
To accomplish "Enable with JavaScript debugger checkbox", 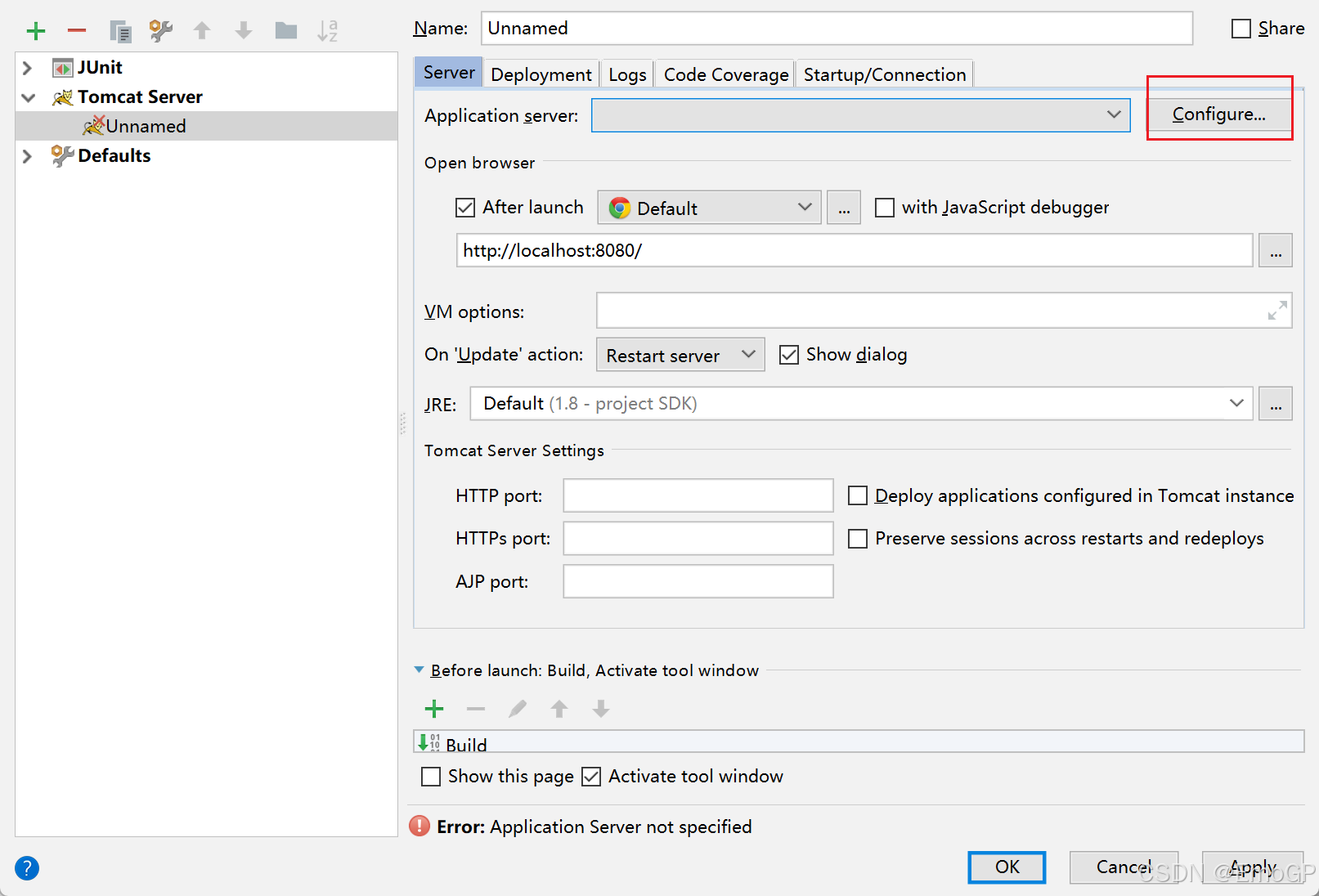I will tap(884, 208).
